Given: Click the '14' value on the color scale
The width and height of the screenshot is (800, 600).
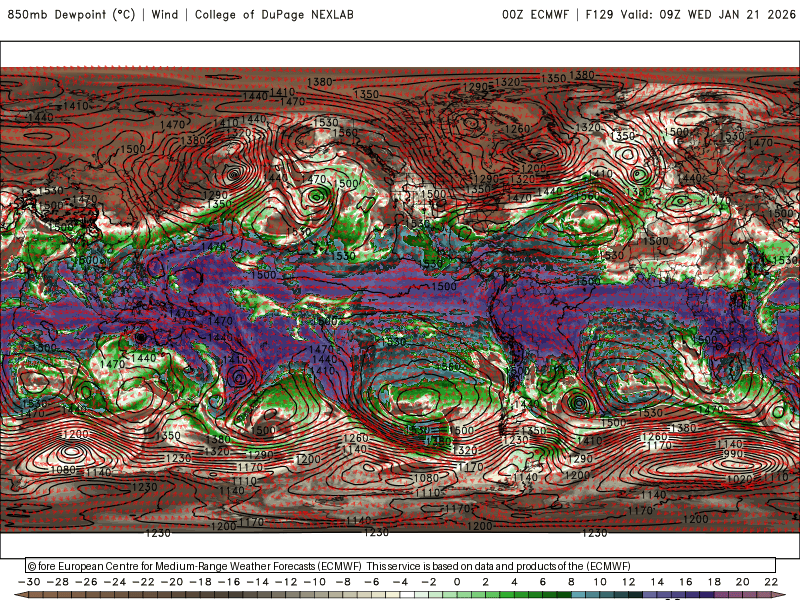Looking at the screenshot, I should [657, 582].
